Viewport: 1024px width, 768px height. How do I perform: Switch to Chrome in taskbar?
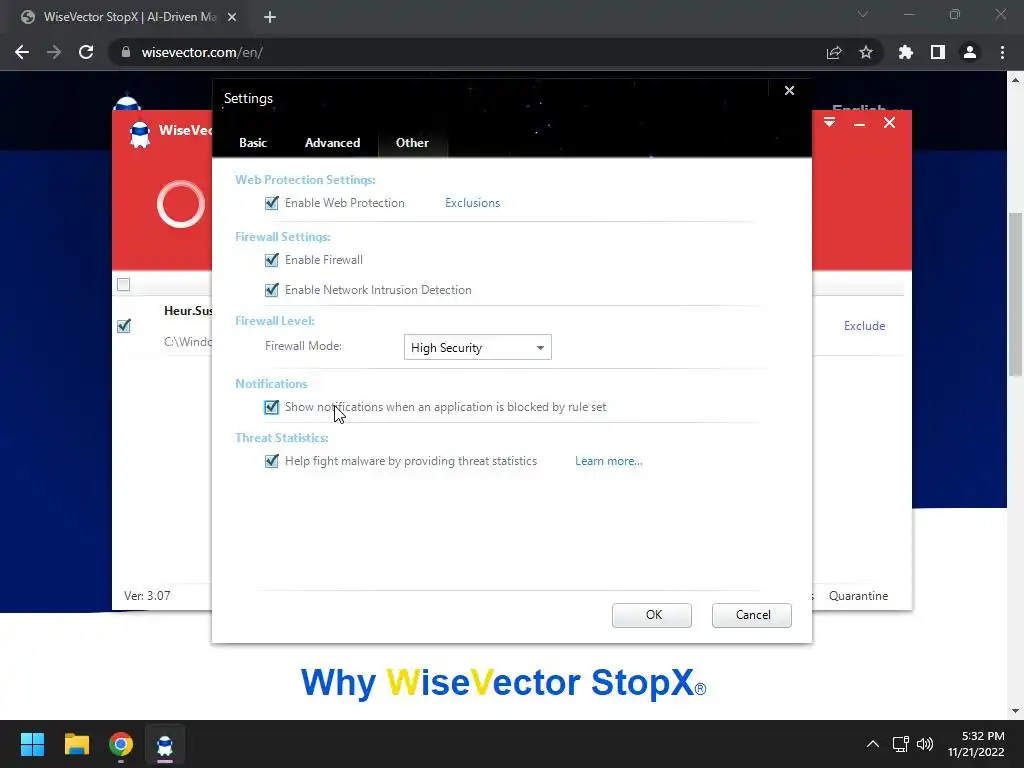pos(121,744)
